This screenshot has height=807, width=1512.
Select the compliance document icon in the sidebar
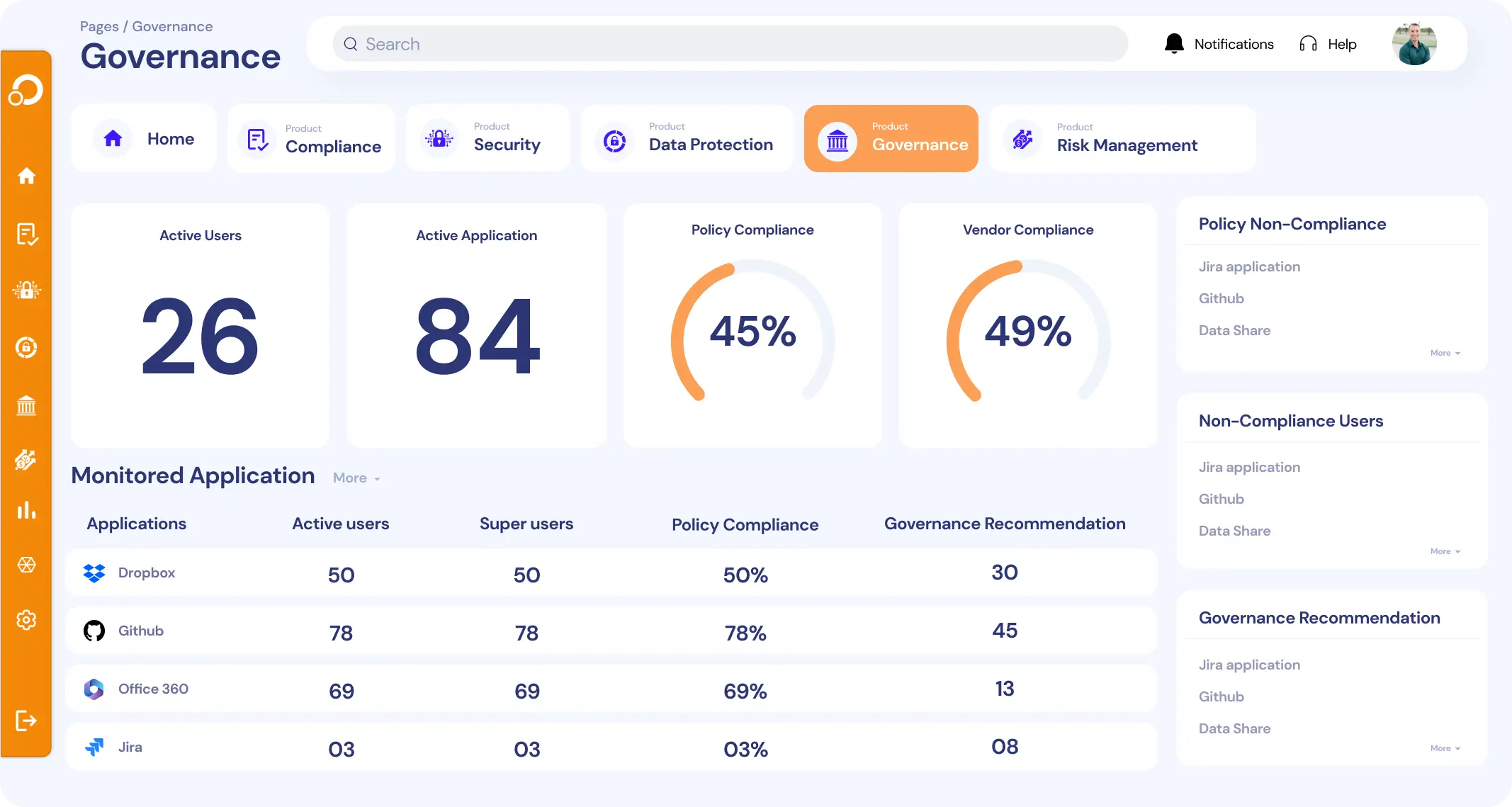[26, 234]
